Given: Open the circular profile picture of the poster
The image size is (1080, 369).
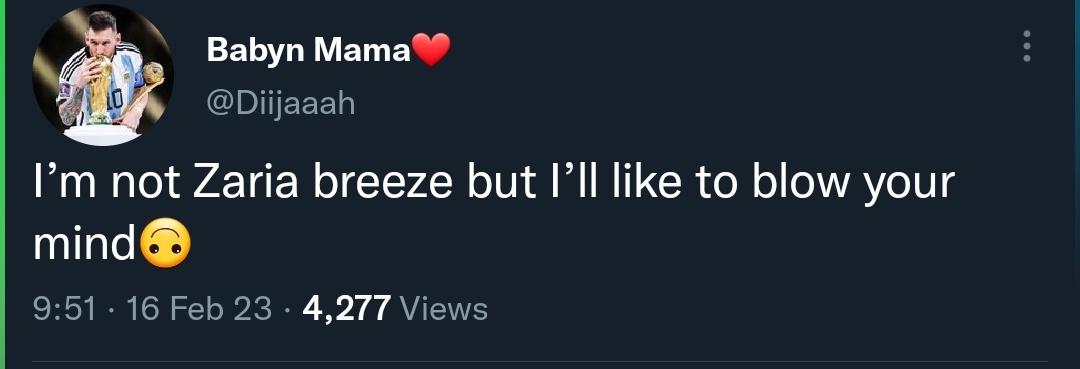Looking at the screenshot, I should [x=103, y=75].
